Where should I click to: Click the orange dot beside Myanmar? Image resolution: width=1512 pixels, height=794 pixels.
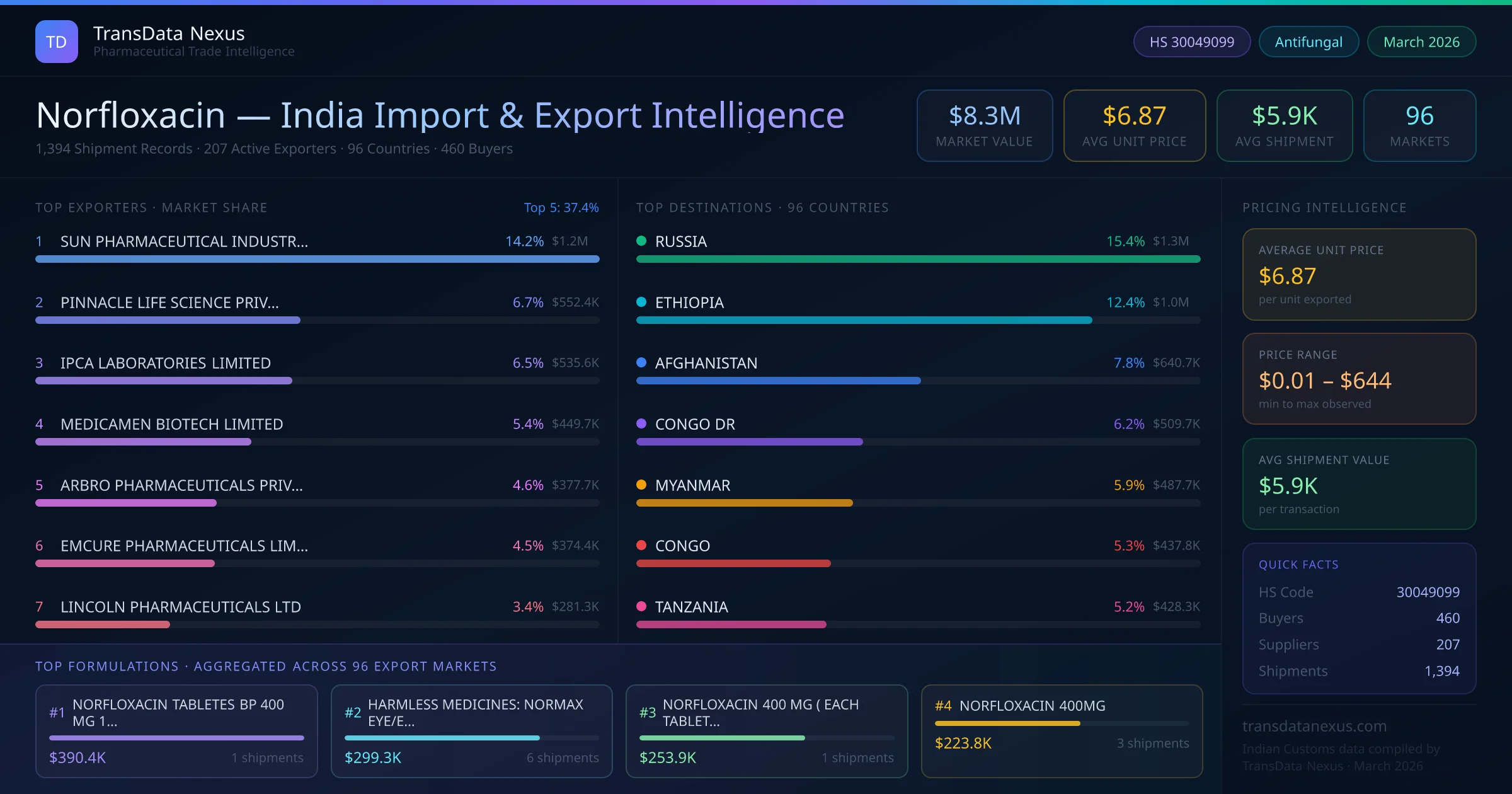tap(641, 485)
